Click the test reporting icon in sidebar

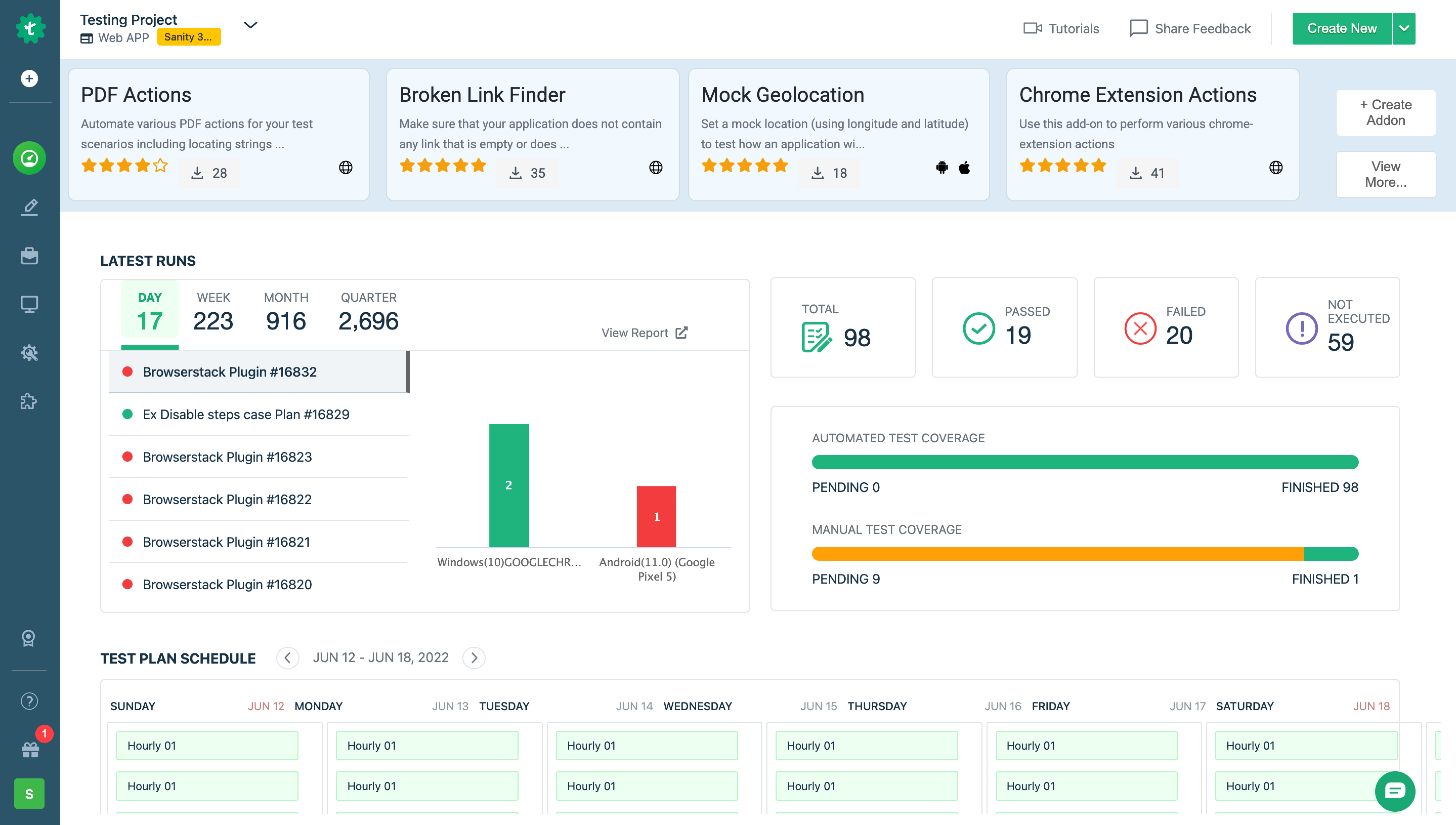tap(29, 303)
